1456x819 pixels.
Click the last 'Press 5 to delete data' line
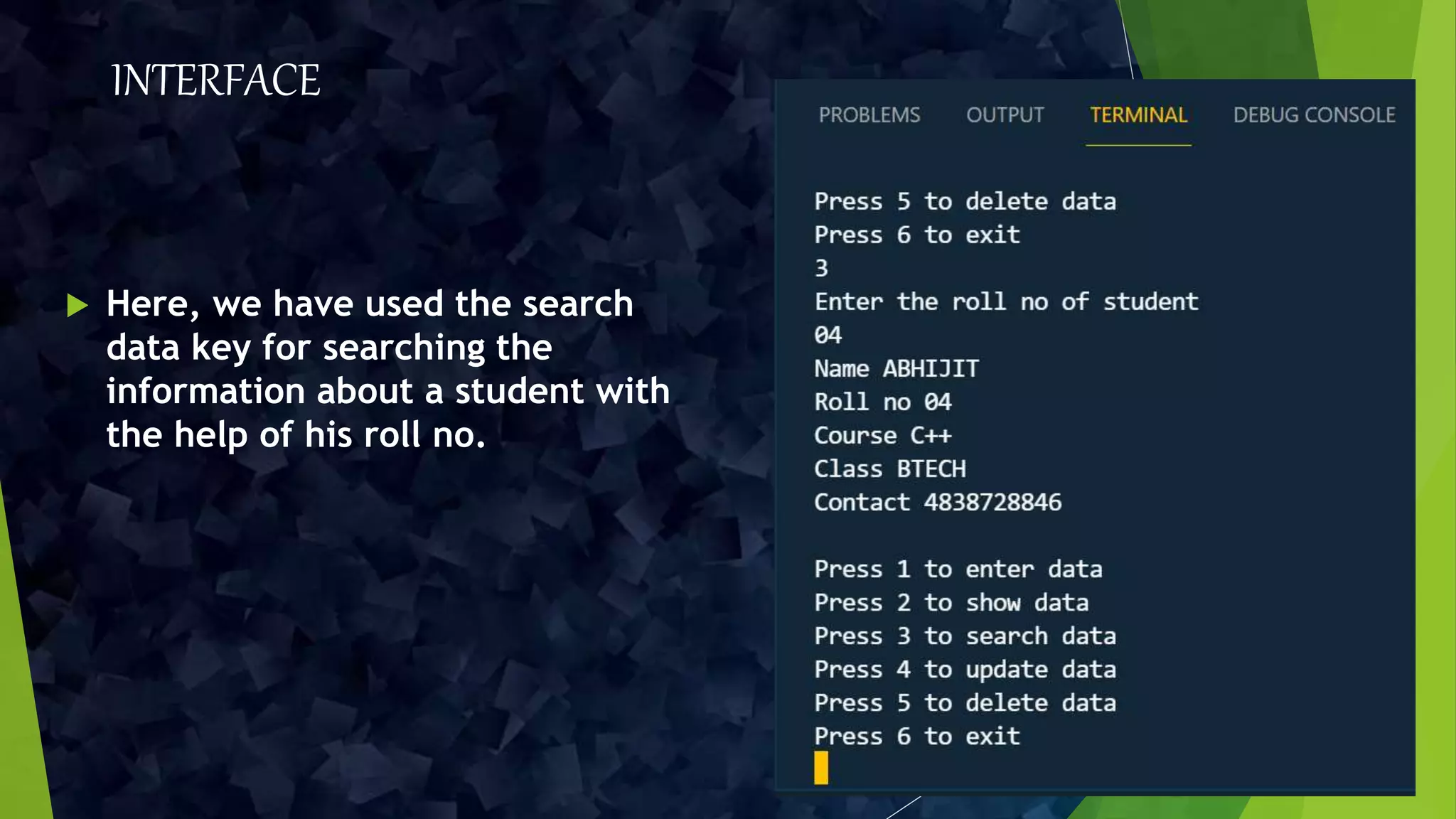point(965,703)
